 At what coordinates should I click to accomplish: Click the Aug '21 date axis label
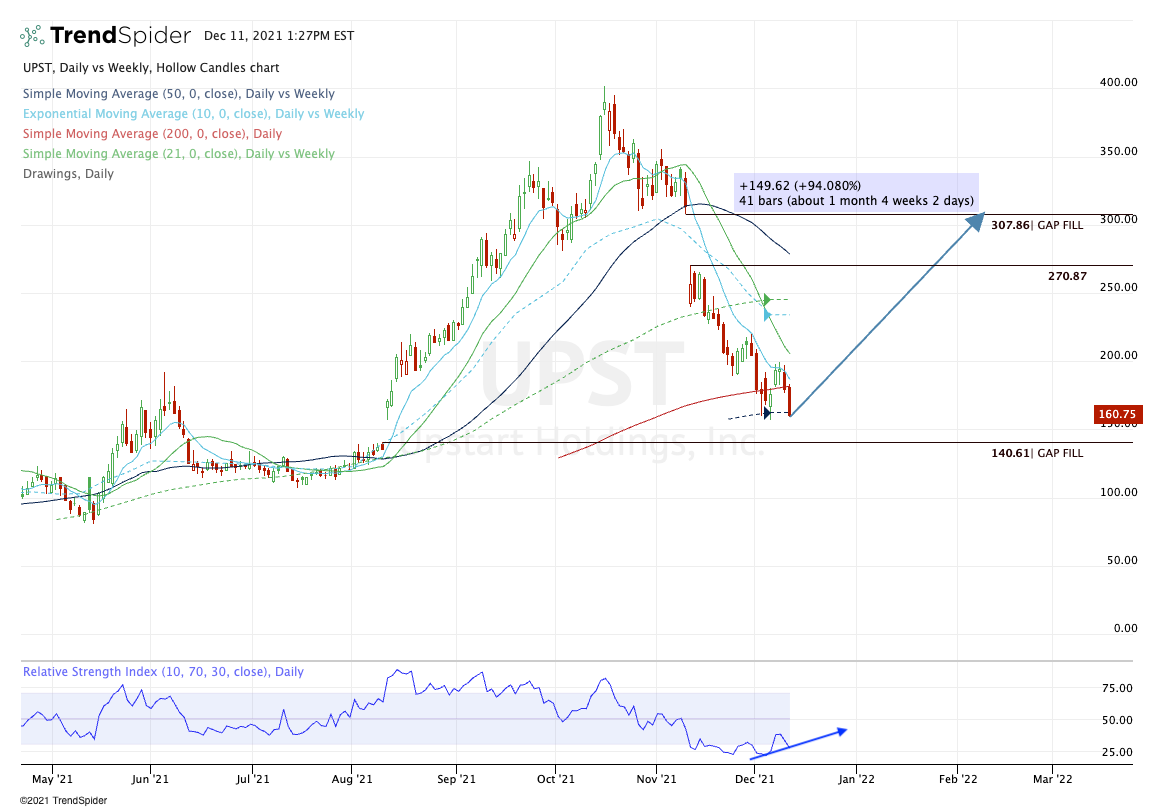352,779
